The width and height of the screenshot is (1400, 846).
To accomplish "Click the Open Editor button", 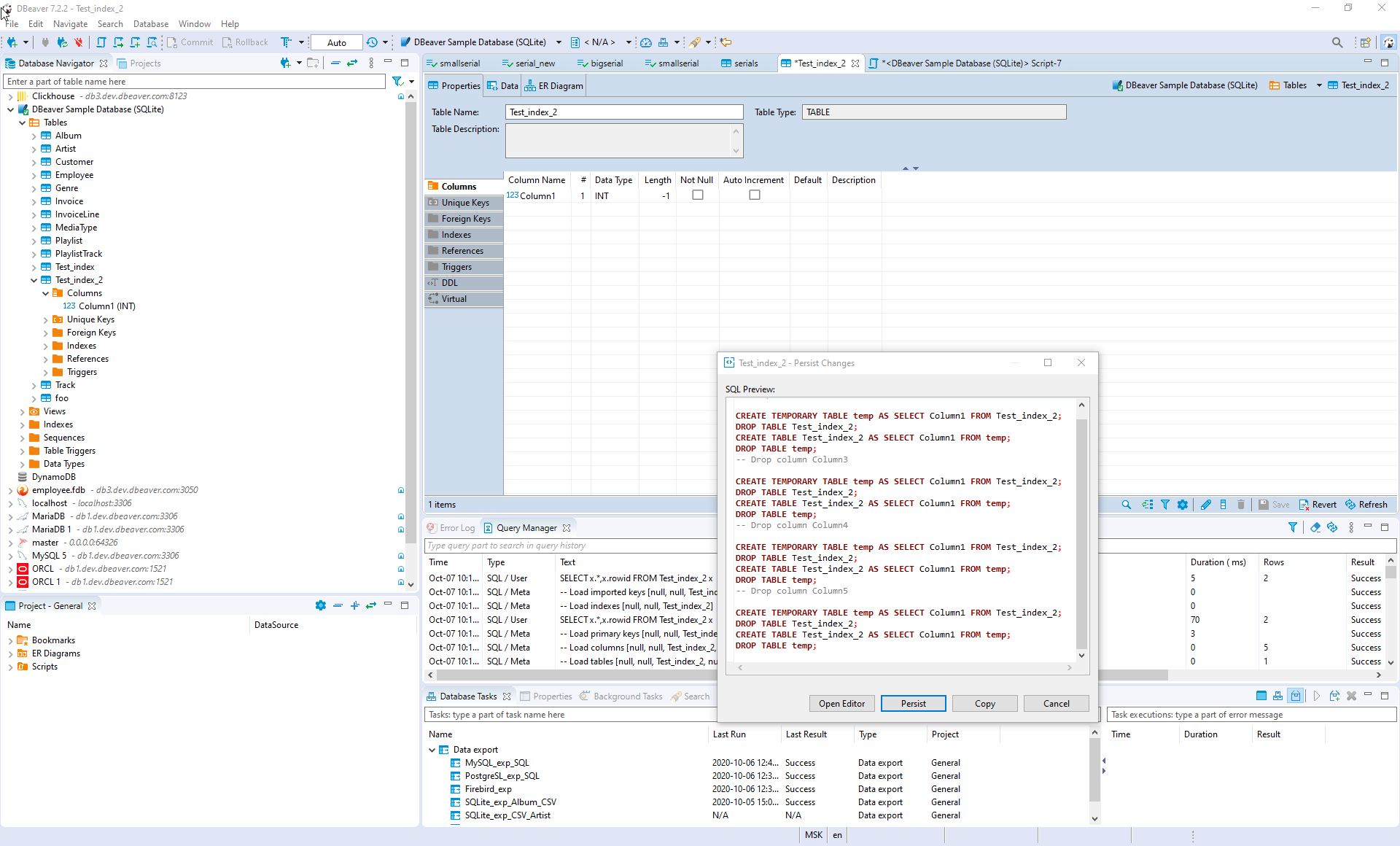I will pyautogui.click(x=841, y=703).
